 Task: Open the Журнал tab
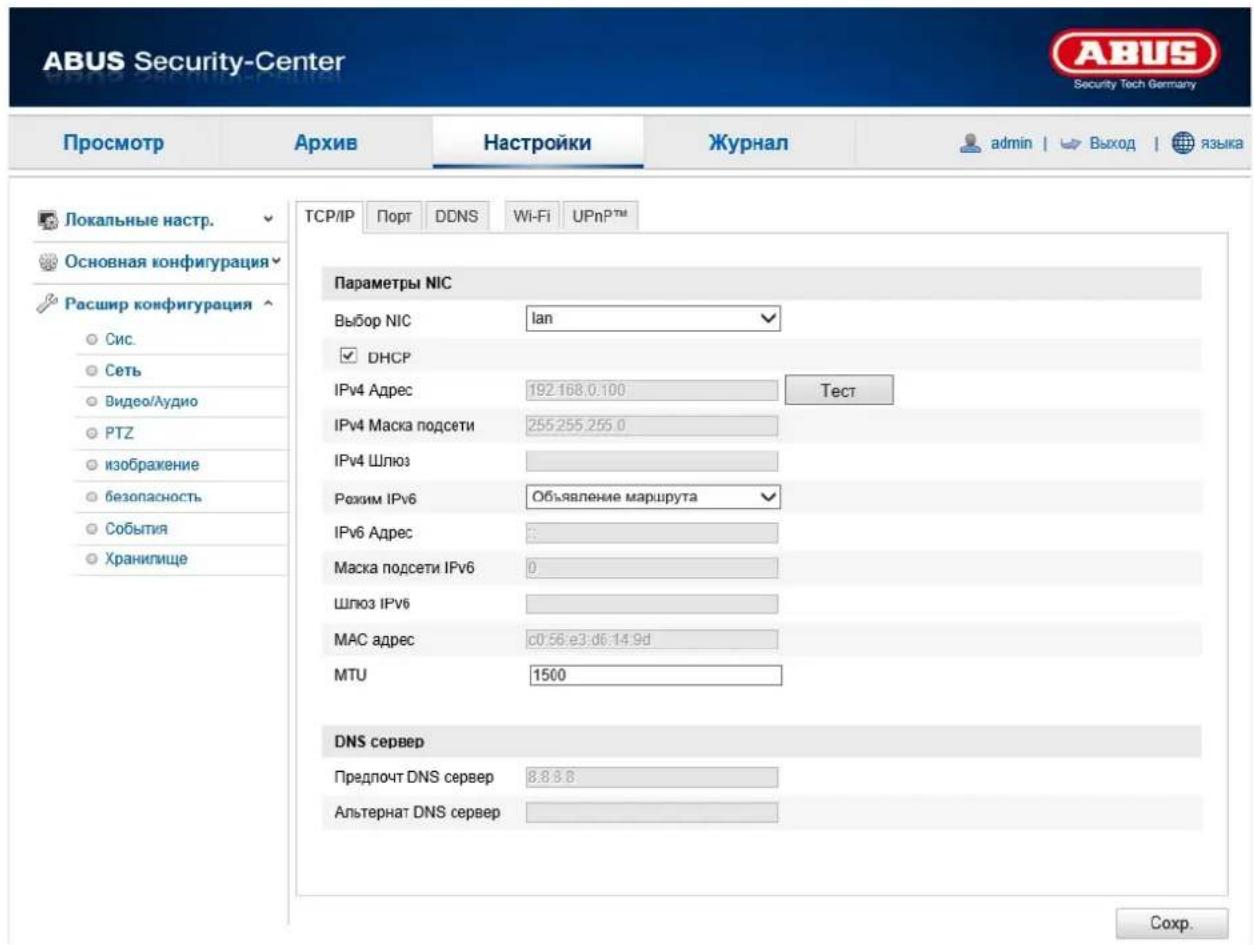pyautogui.click(x=748, y=143)
